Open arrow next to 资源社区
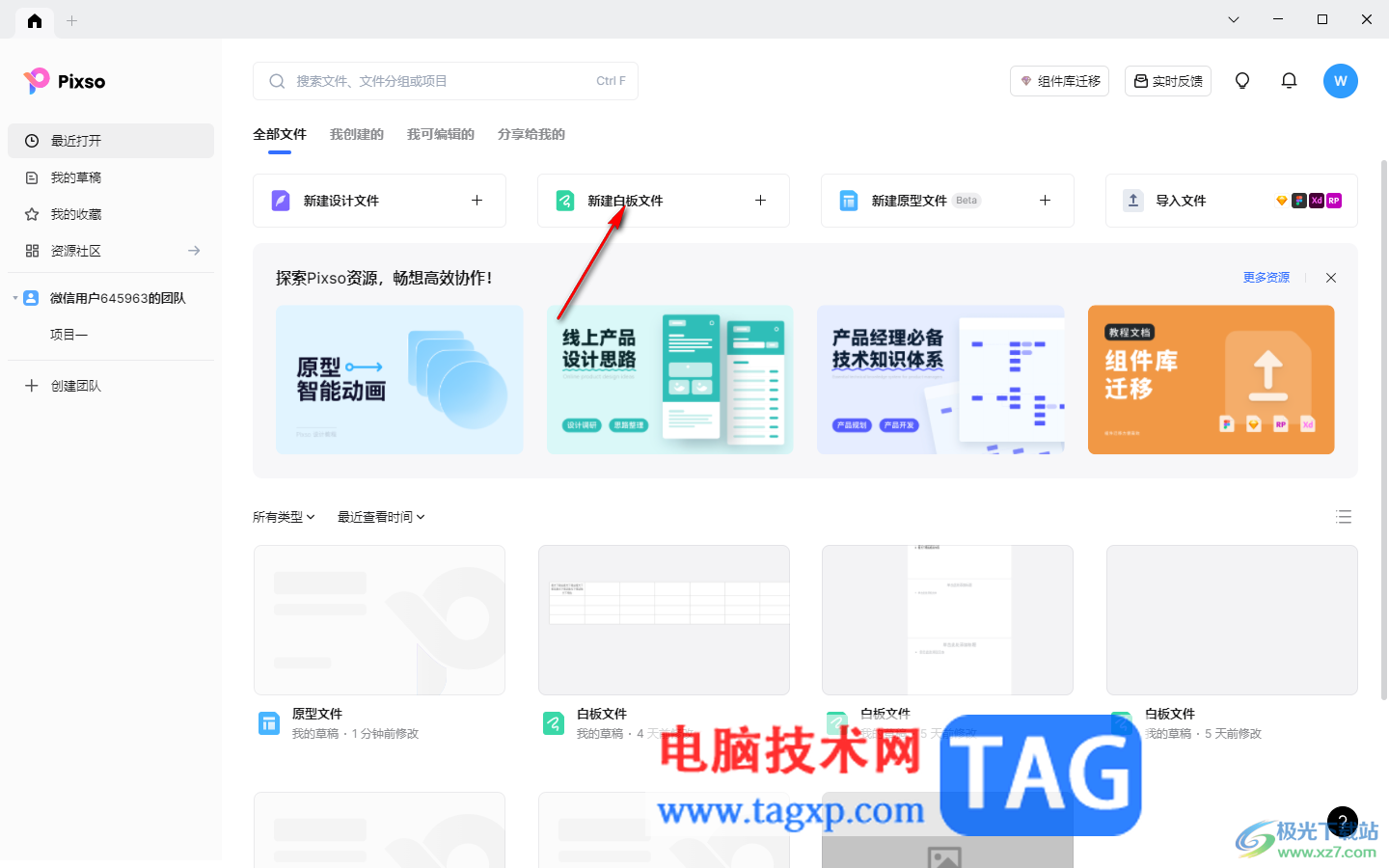The height and width of the screenshot is (868, 1389). [194, 251]
